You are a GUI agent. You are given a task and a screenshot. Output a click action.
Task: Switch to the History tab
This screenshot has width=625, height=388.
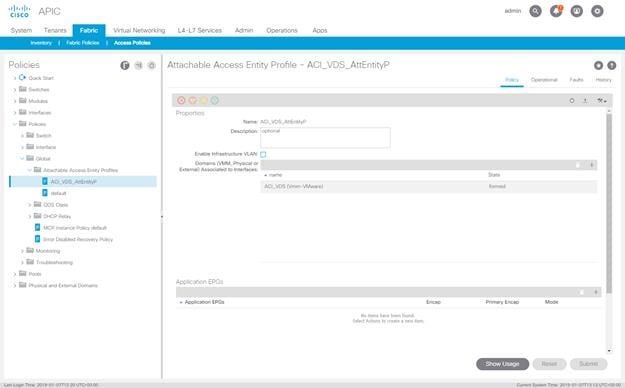(603, 80)
